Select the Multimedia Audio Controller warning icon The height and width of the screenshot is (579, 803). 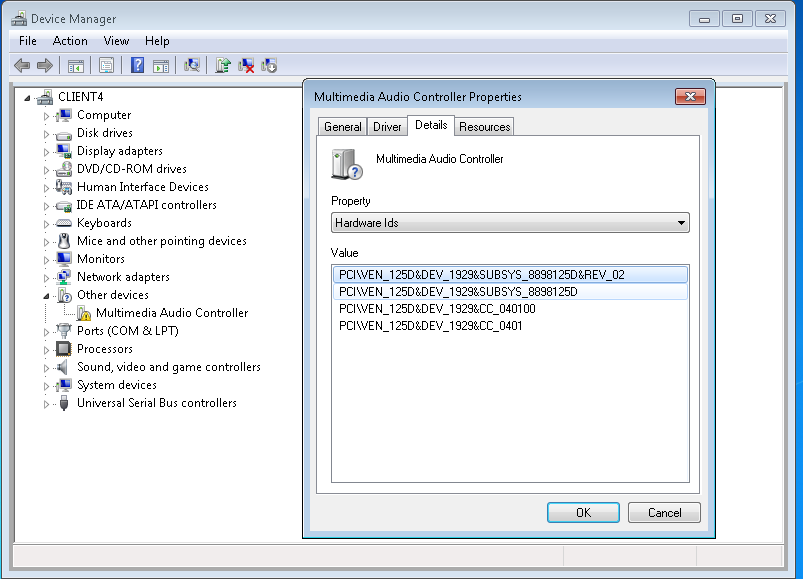click(84, 313)
